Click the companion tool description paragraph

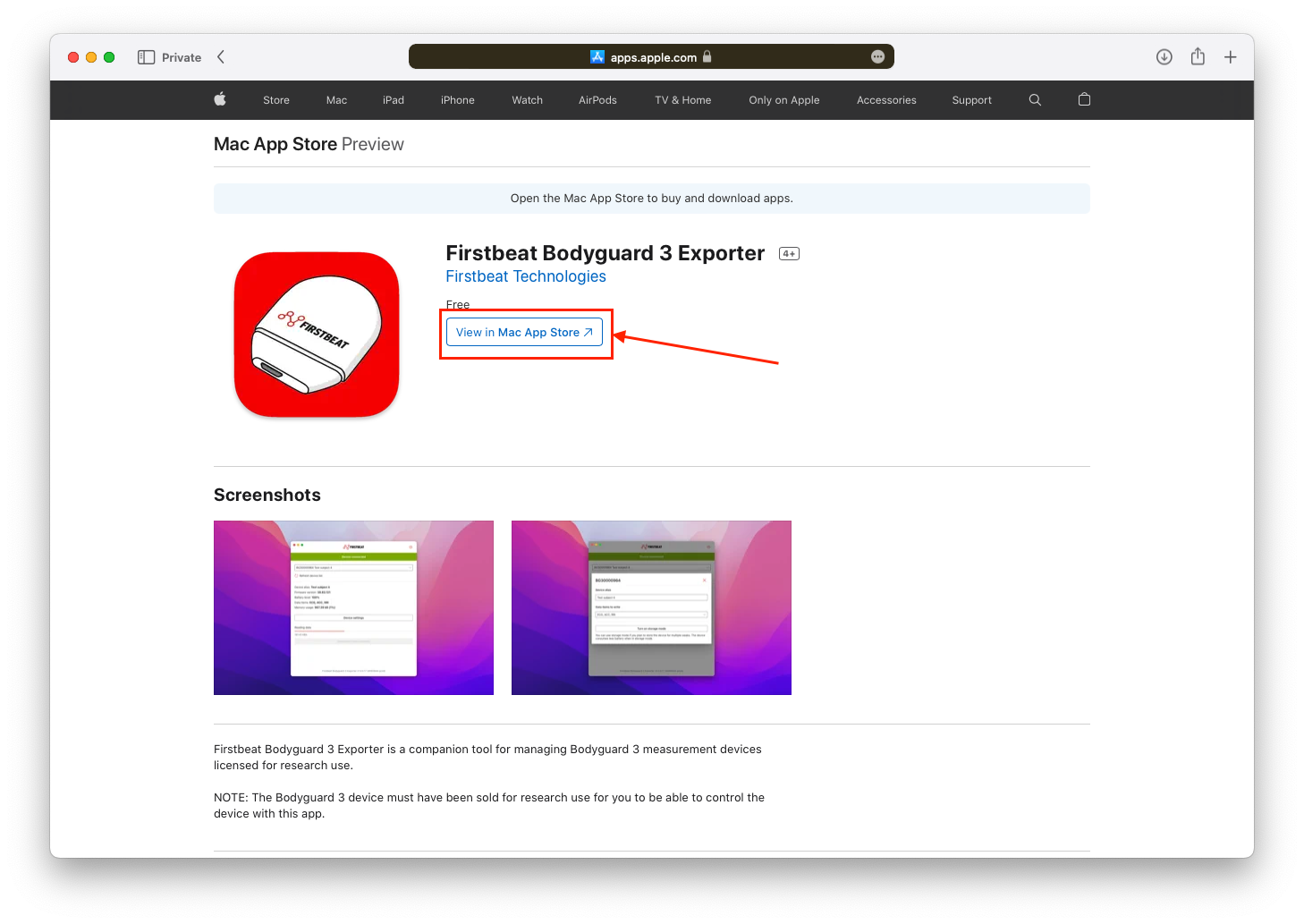pos(487,757)
